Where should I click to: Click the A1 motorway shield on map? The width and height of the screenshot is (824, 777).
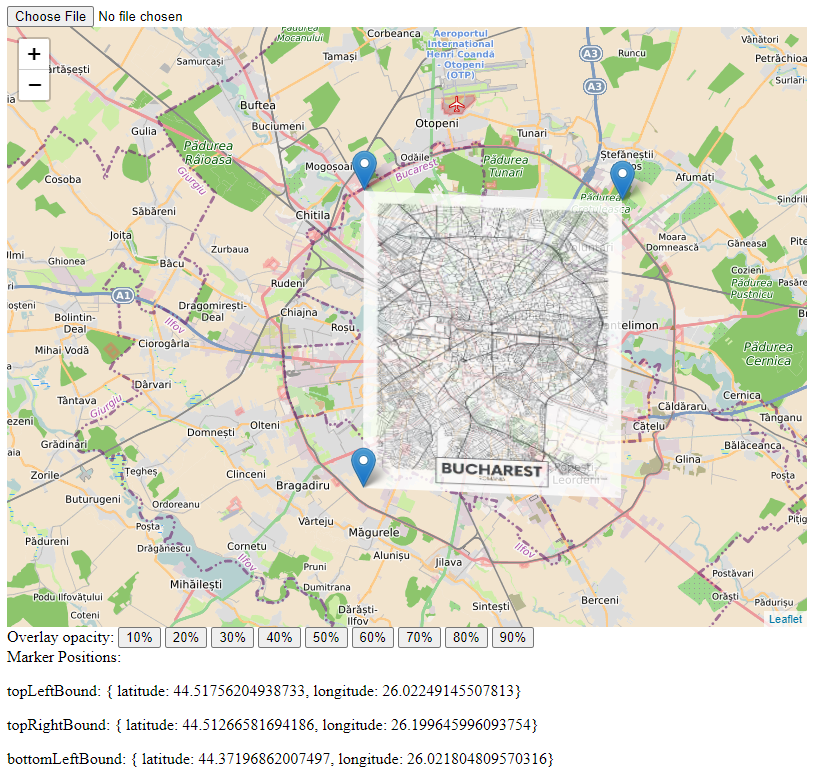123,296
